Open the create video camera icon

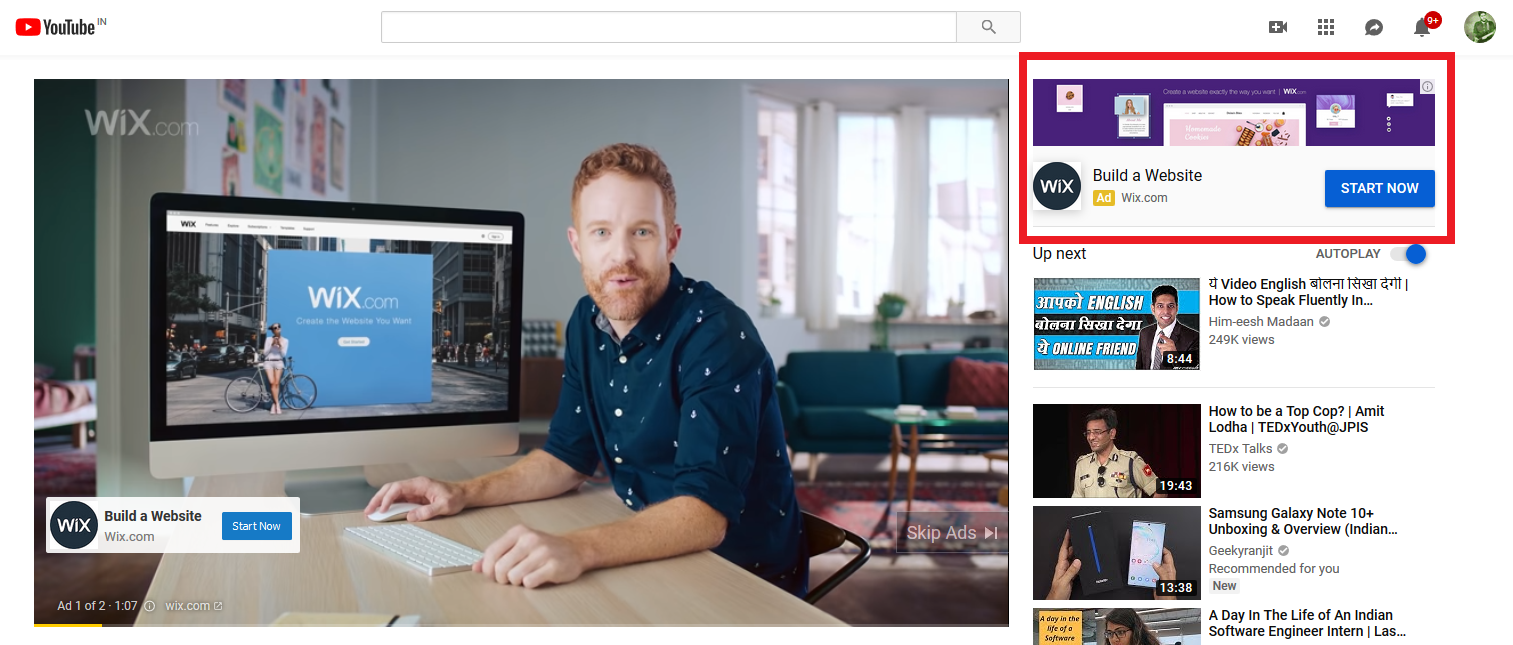(x=1277, y=27)
